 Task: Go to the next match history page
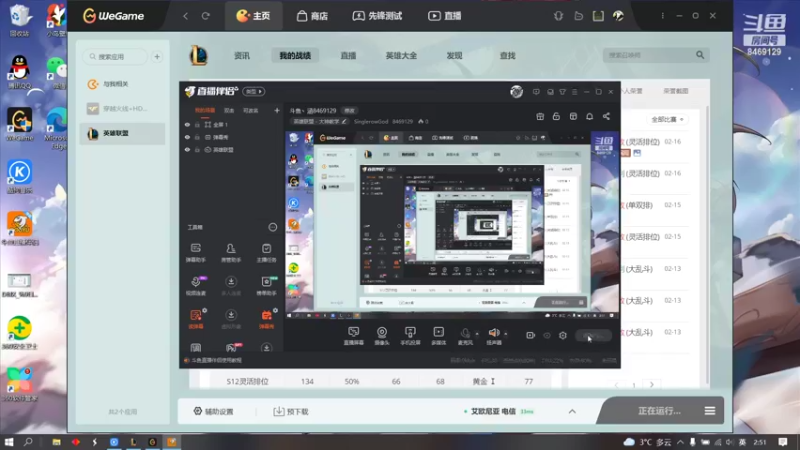[x=652, y=385]
